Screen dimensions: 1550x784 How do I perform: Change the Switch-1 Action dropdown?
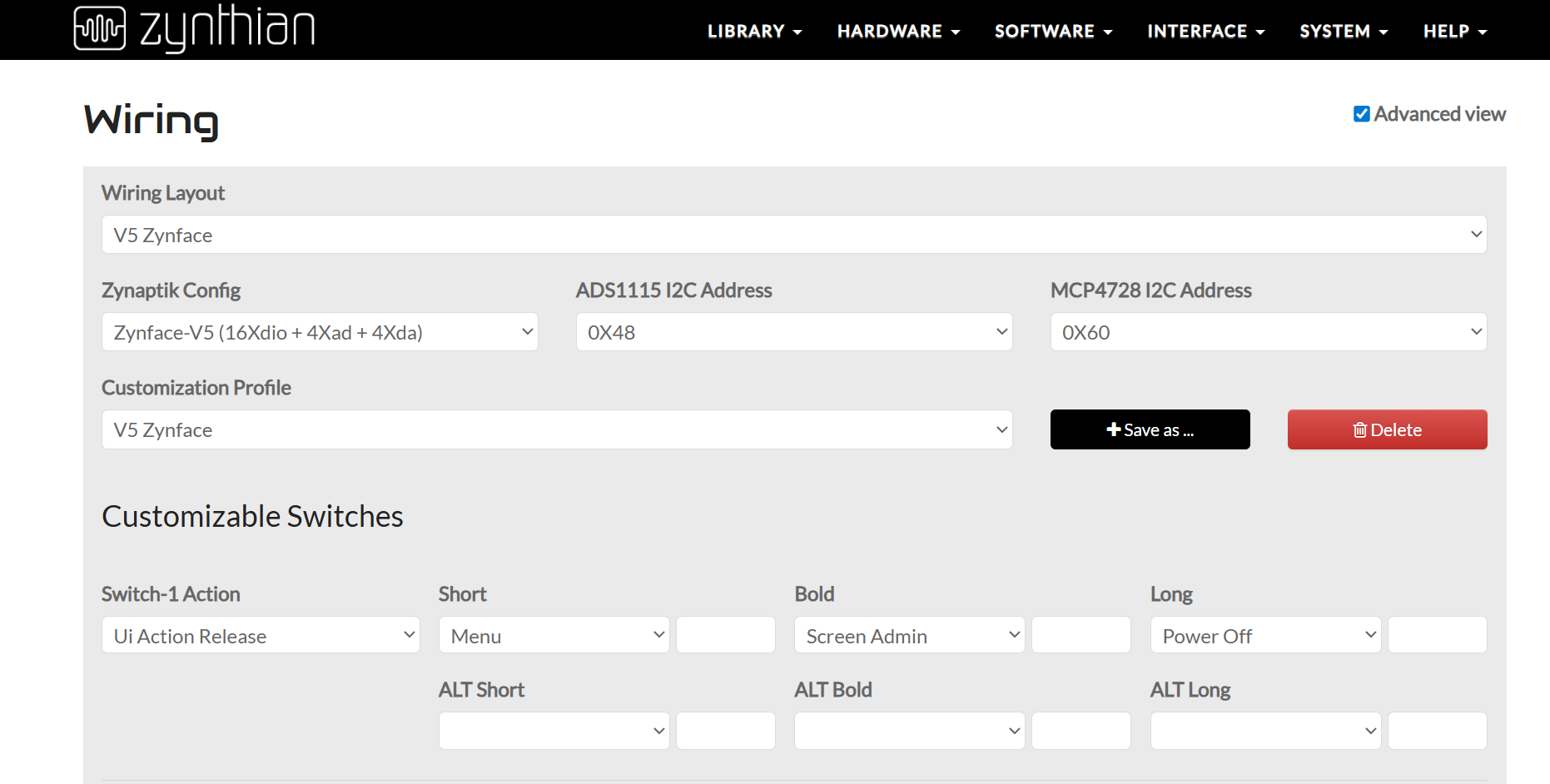pos(261,636)
